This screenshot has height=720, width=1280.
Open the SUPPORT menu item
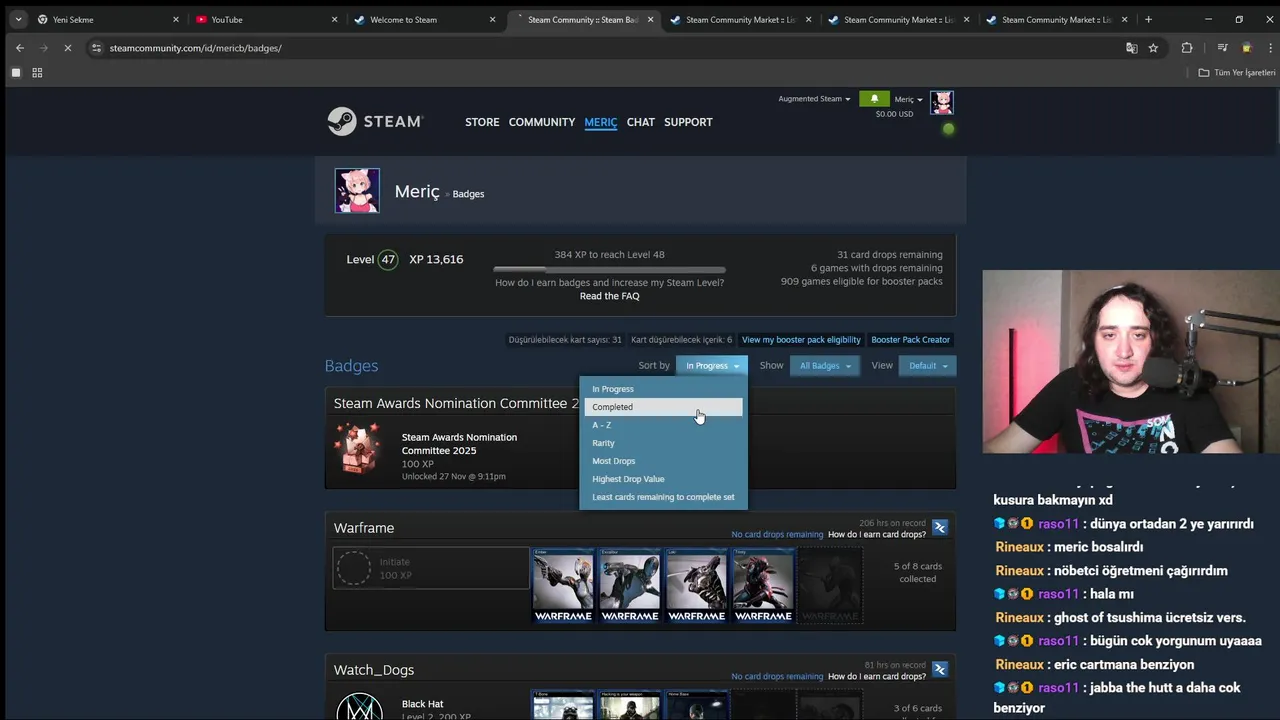tap(688, 122)
